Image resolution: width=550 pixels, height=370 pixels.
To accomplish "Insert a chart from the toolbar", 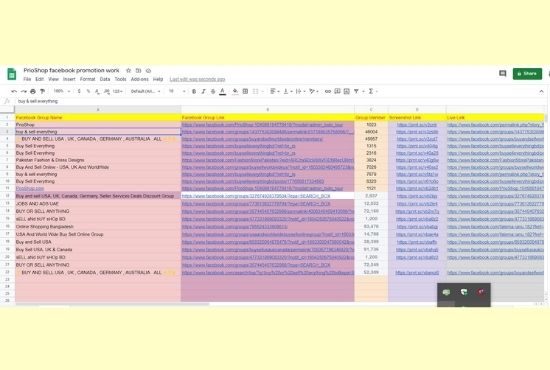I will pos(347,91).
